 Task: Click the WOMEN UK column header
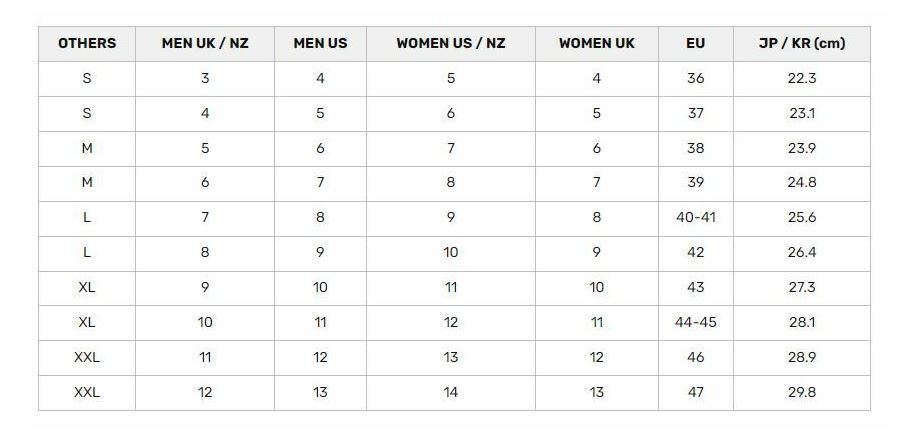[597, 44]
